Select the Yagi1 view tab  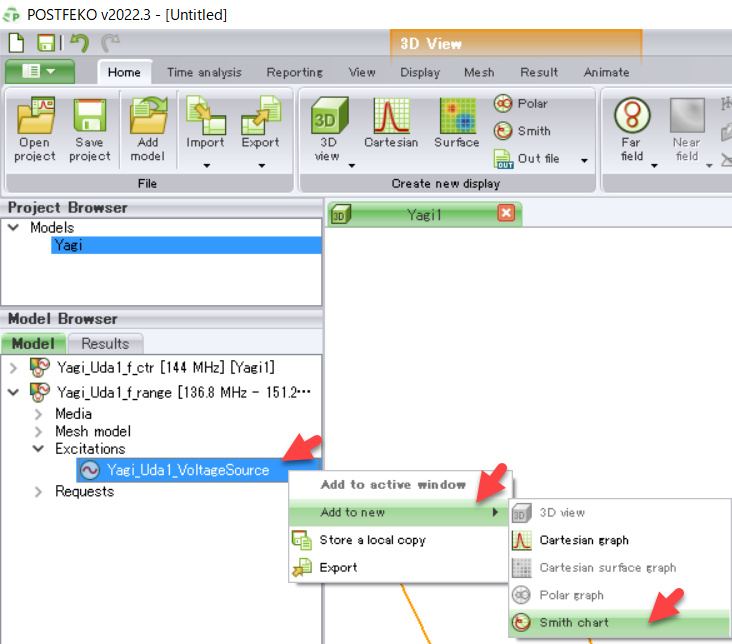coord(424,215)
